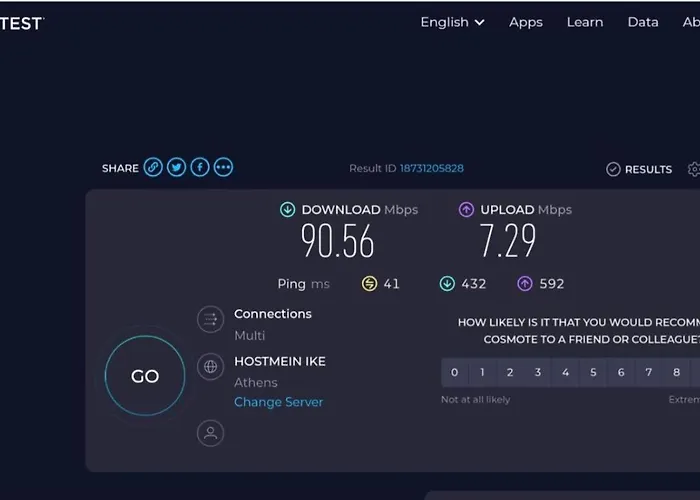Click the Change Server link

(x=279, y=402)
